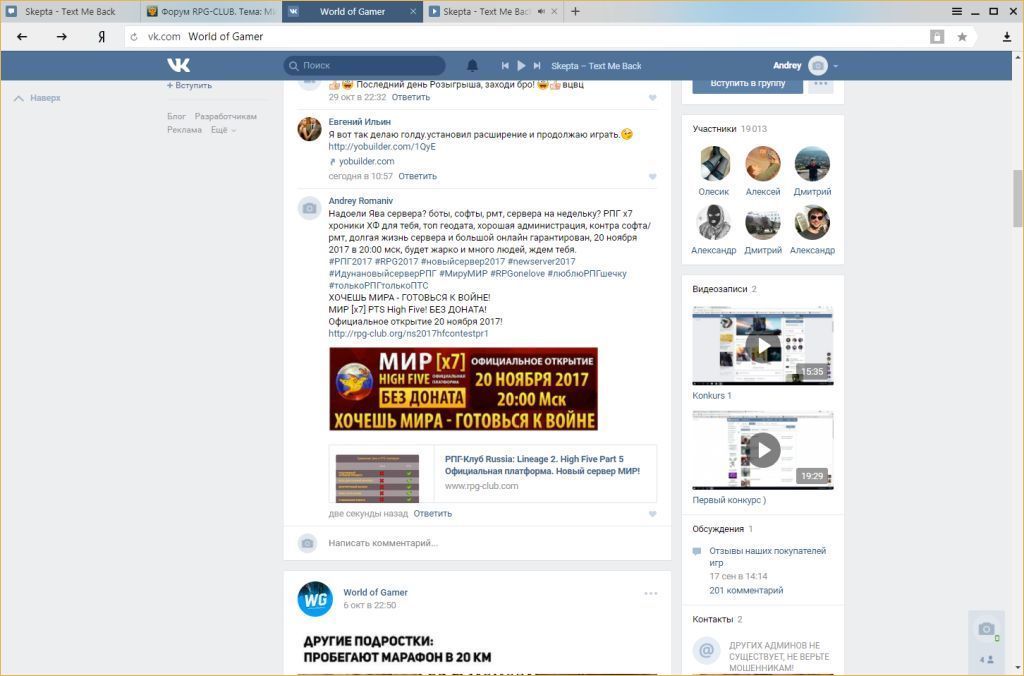Focus the VK Поиск search field
Viewport: 1024px width, 676px height.
(364, 65)
